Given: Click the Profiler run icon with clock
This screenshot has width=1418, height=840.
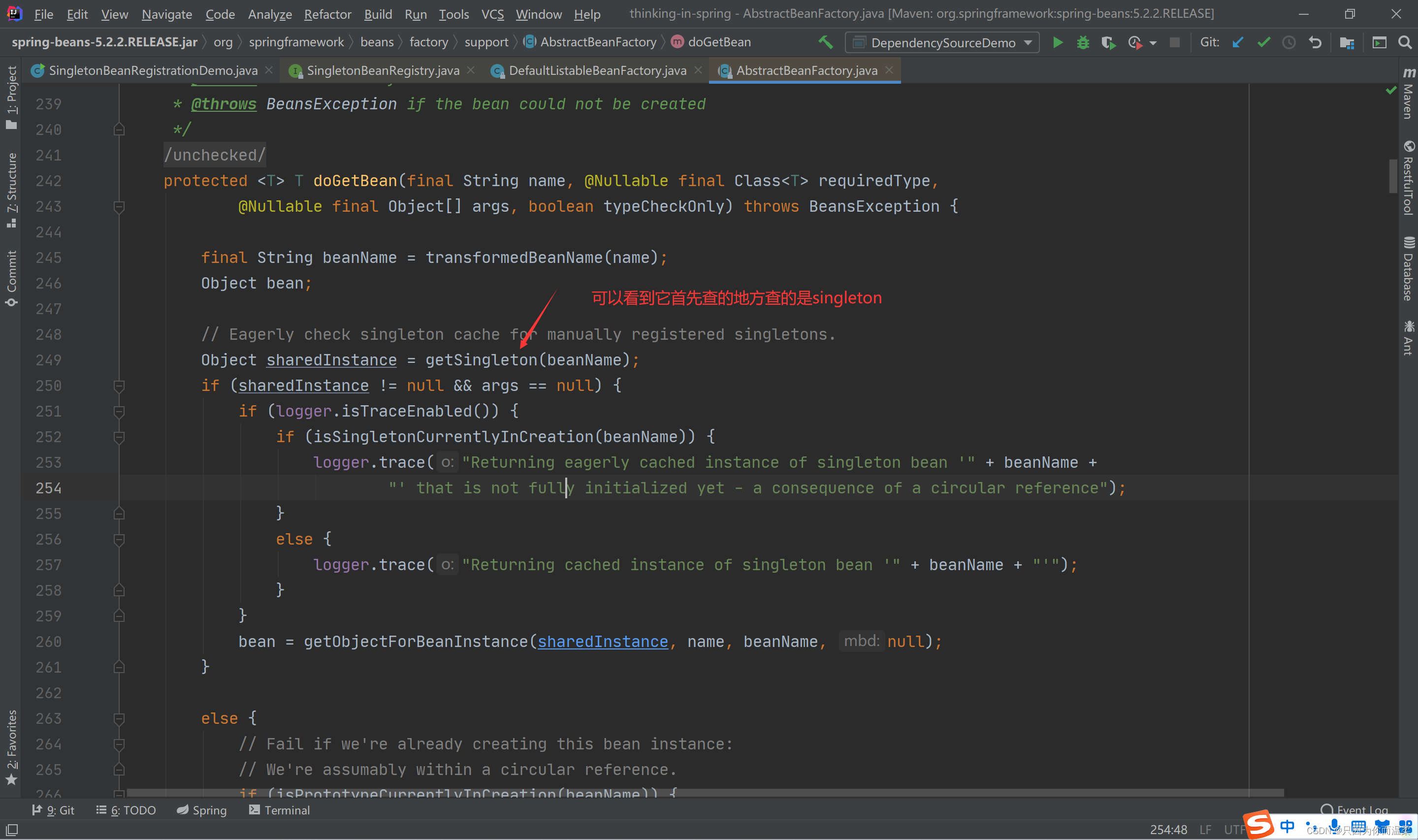Looking at the screenshot, I should (1134, 42).
